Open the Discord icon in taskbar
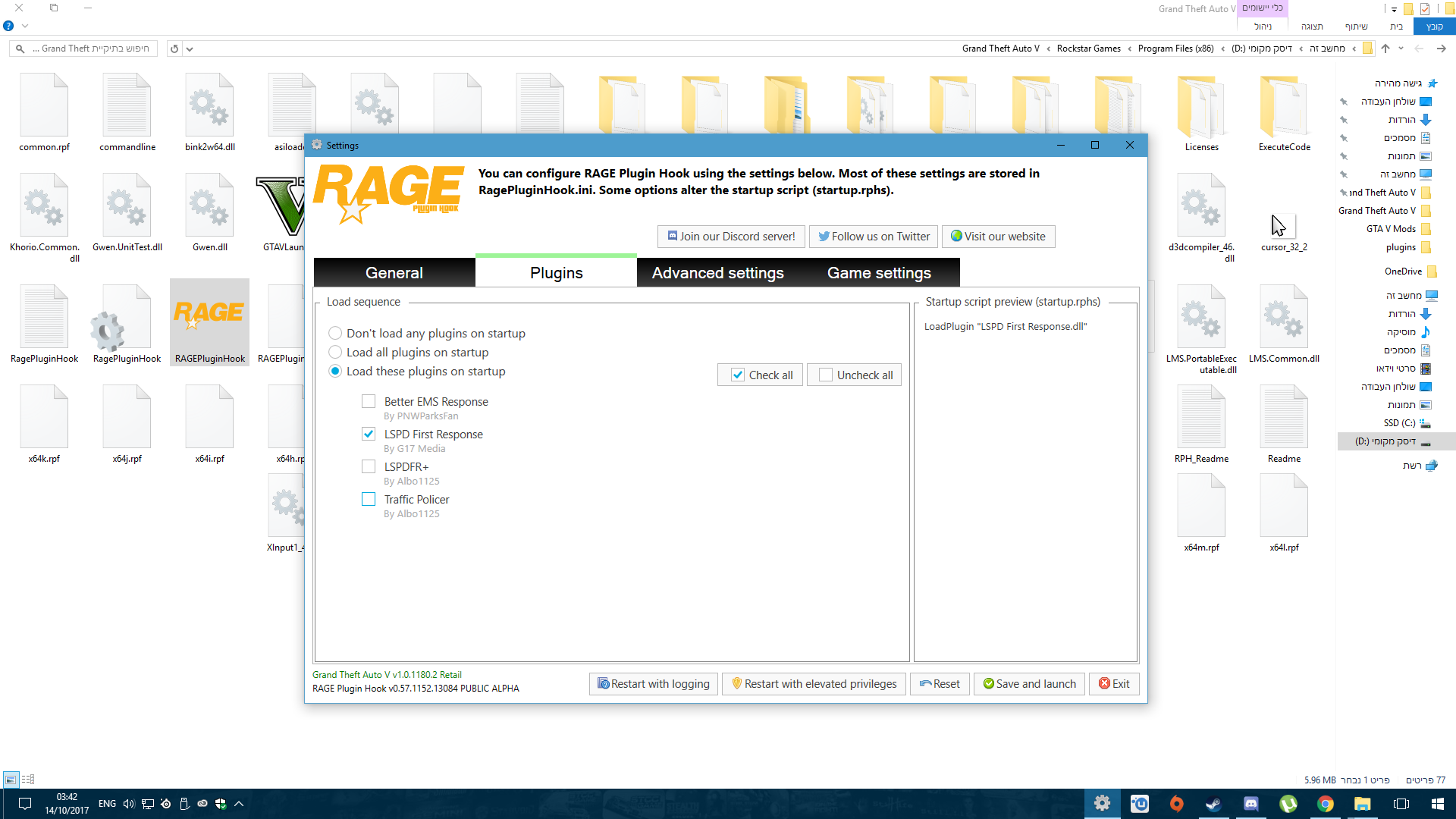This screenshot has width=1456, height=819. [x=1250, y=804]
